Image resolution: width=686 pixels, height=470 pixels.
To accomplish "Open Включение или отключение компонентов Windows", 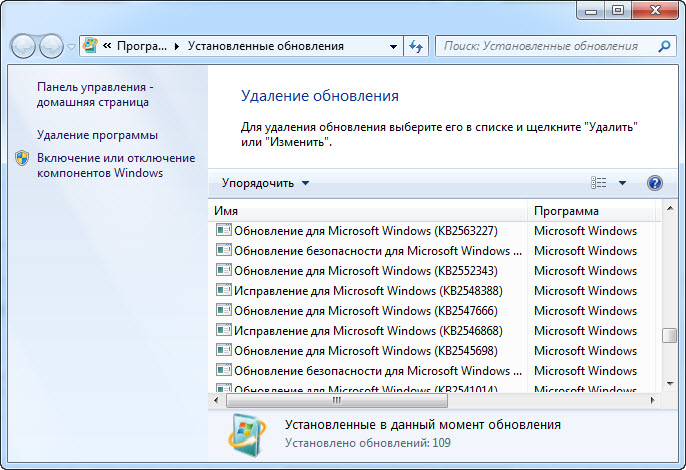I will (115, 165).
